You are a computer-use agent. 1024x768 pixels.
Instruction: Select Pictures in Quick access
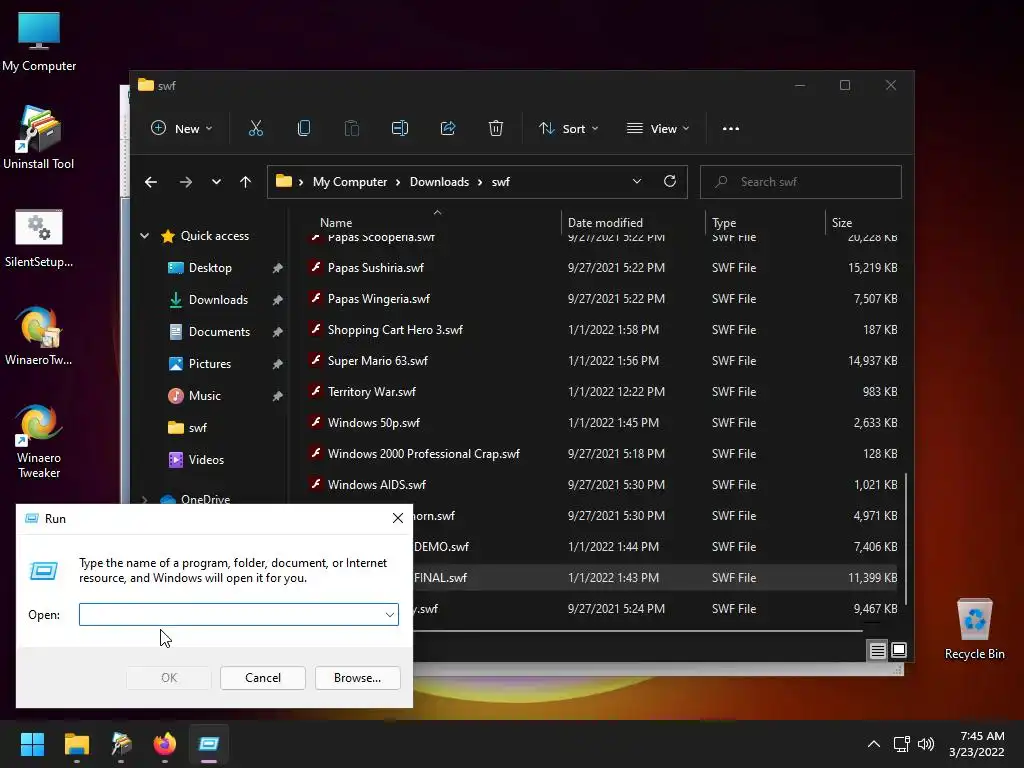(210, 364)
